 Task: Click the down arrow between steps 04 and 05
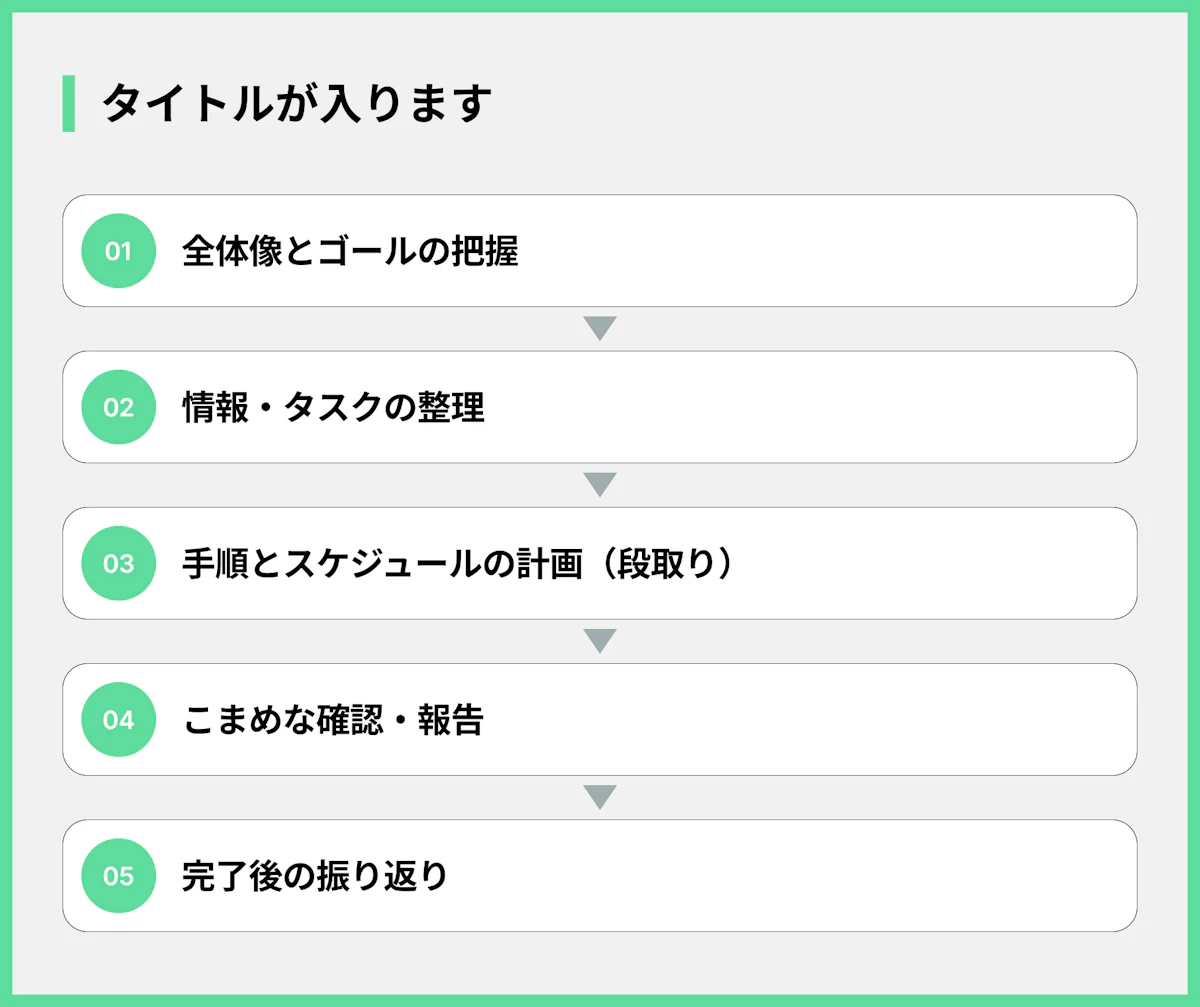pos(600,797)
